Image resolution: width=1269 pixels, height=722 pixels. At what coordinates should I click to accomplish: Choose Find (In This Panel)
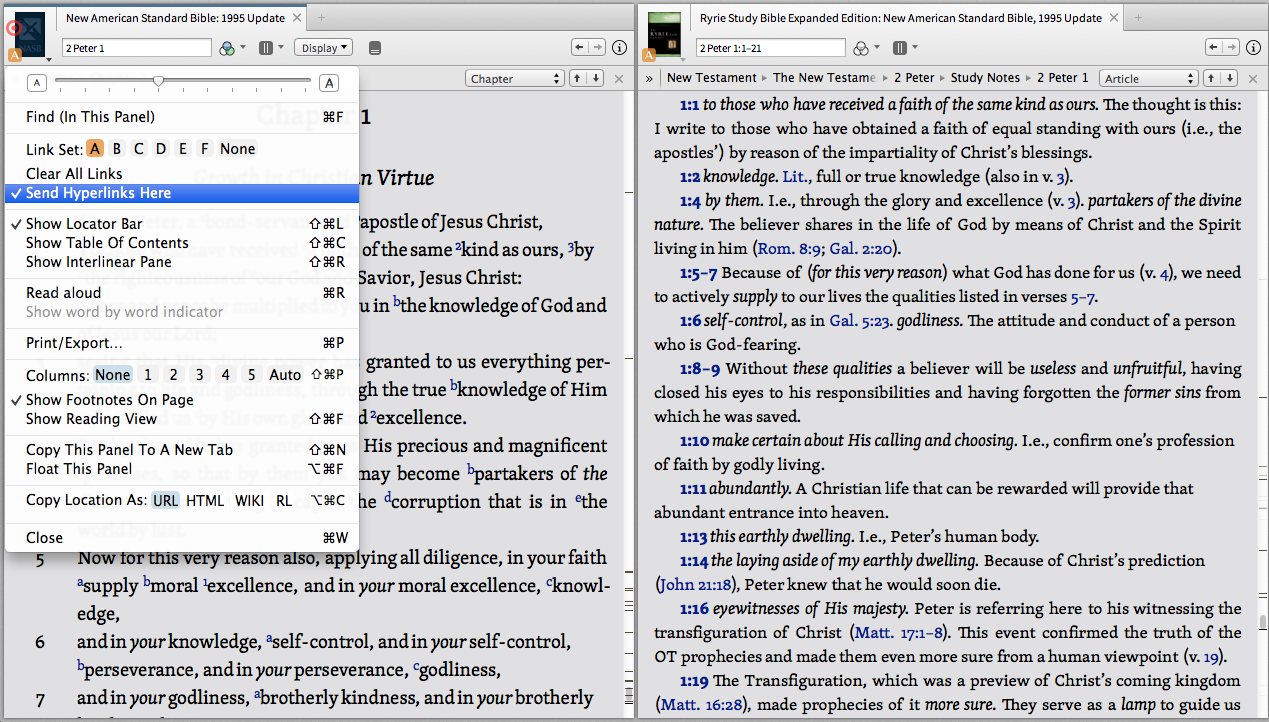tap(181, 117)
